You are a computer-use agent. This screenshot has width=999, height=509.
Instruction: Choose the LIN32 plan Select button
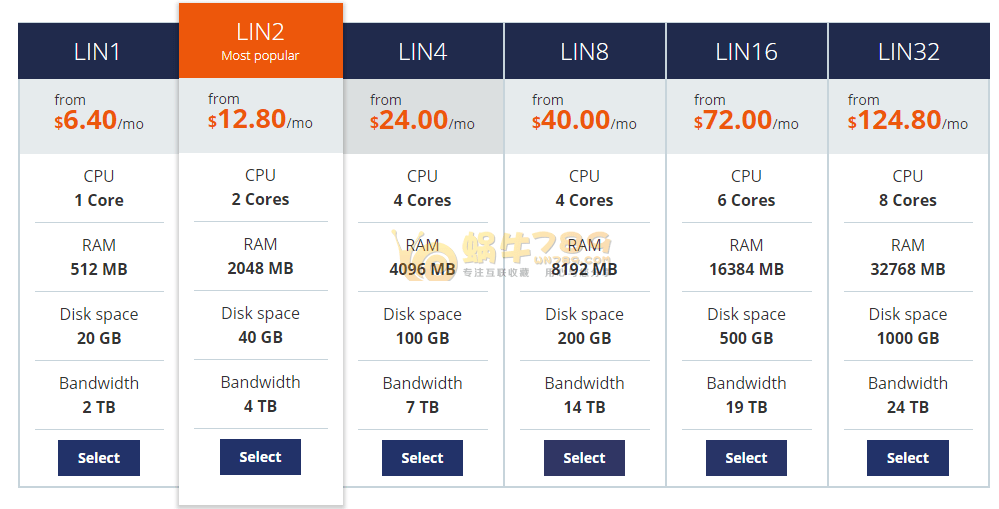coord(907,457)
